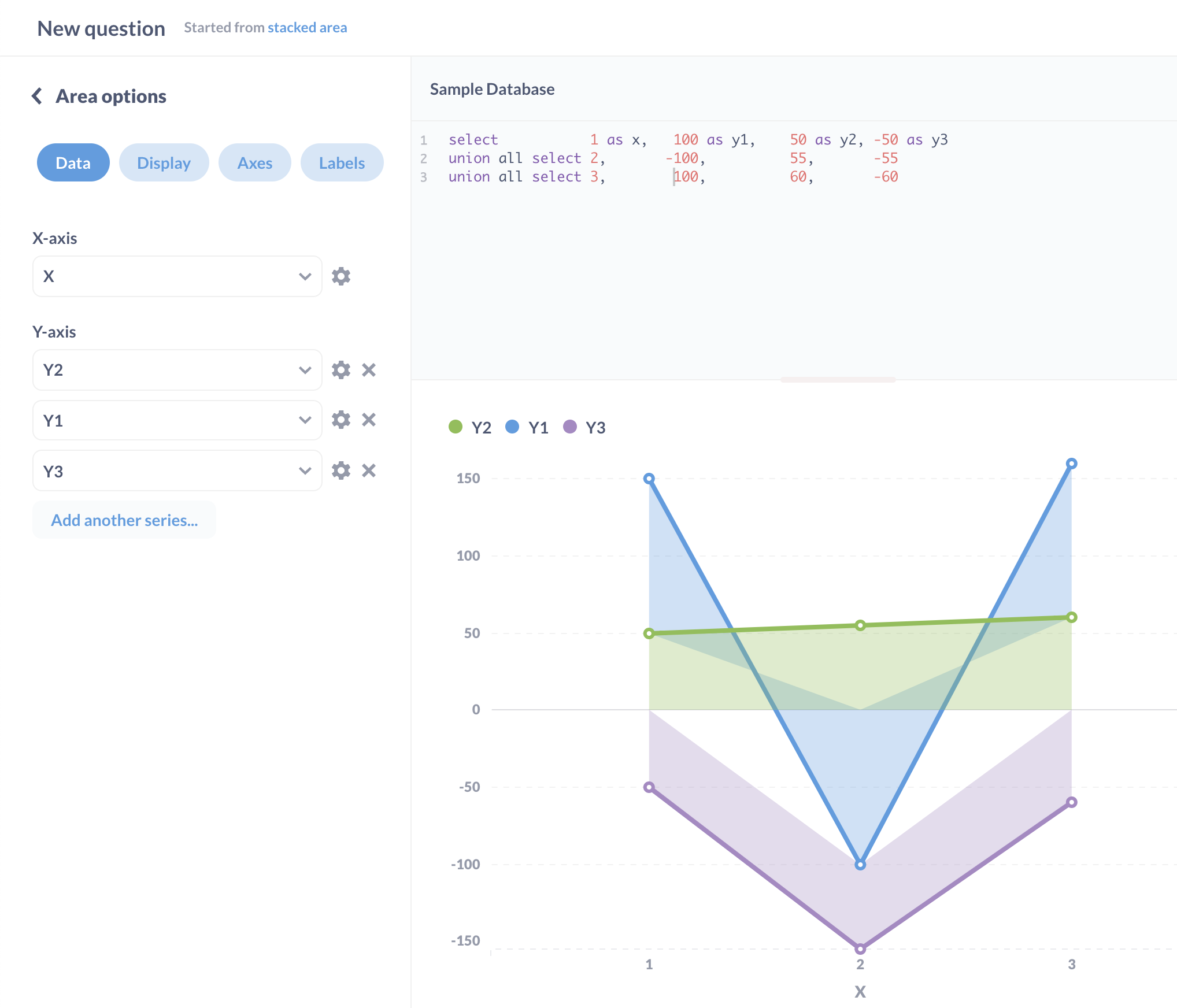Remove the Y2 series with its X icon
Screen dimensions: 1177x1008
tap(369, 370)
